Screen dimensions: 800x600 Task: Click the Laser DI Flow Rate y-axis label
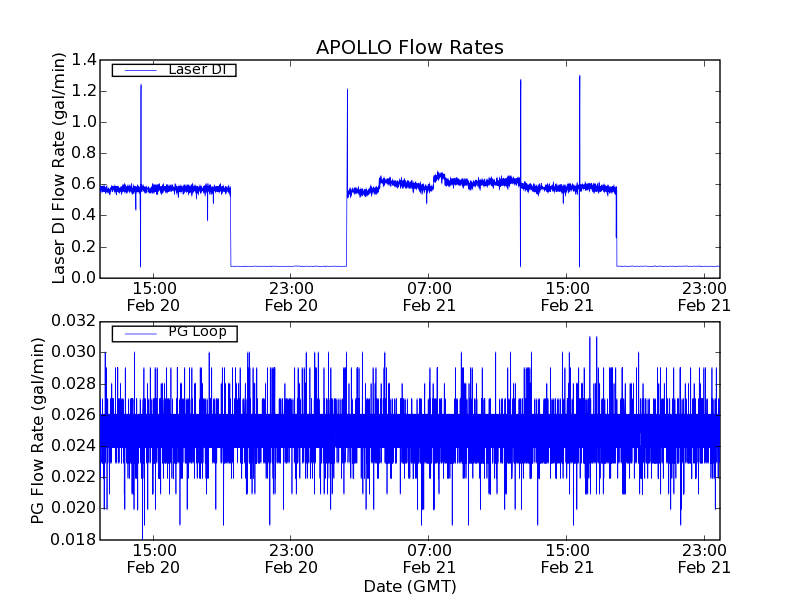pyautogui.click(x=59, y=169)
